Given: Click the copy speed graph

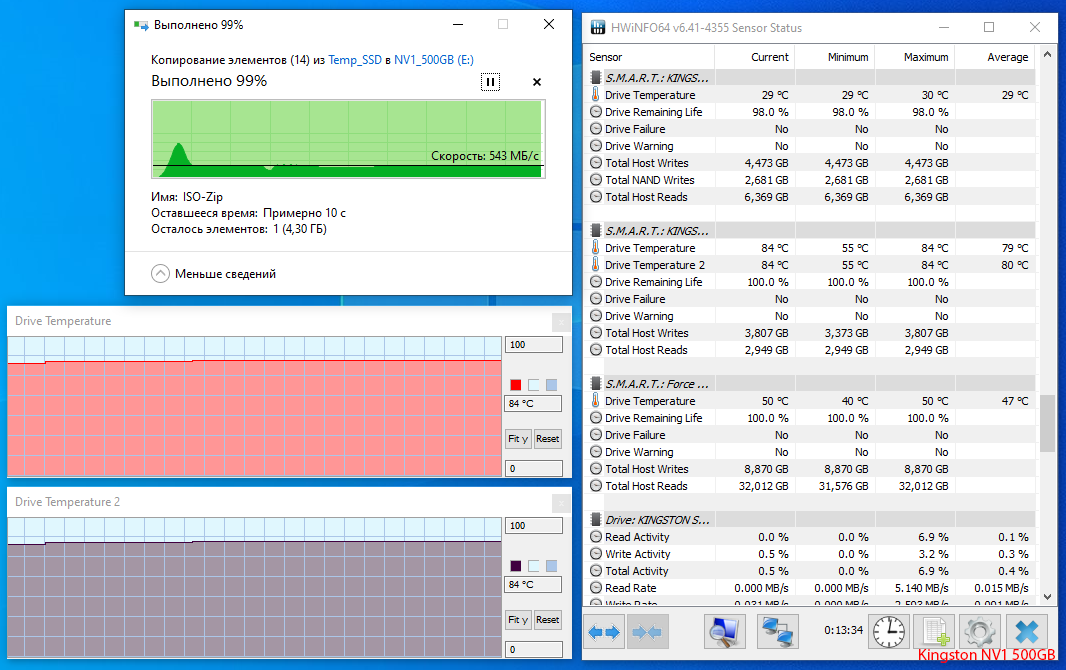Looking at the screenshot, I should [348, 139].
